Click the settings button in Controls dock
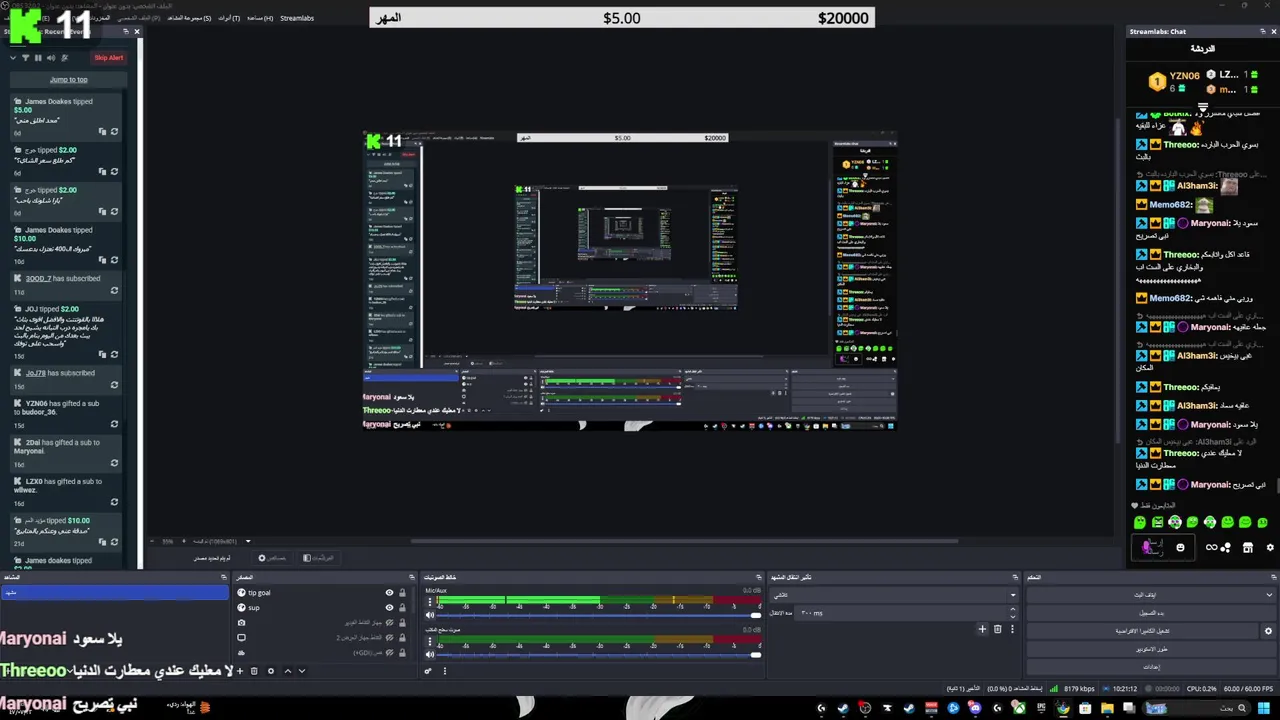 tap(1151, 667)
